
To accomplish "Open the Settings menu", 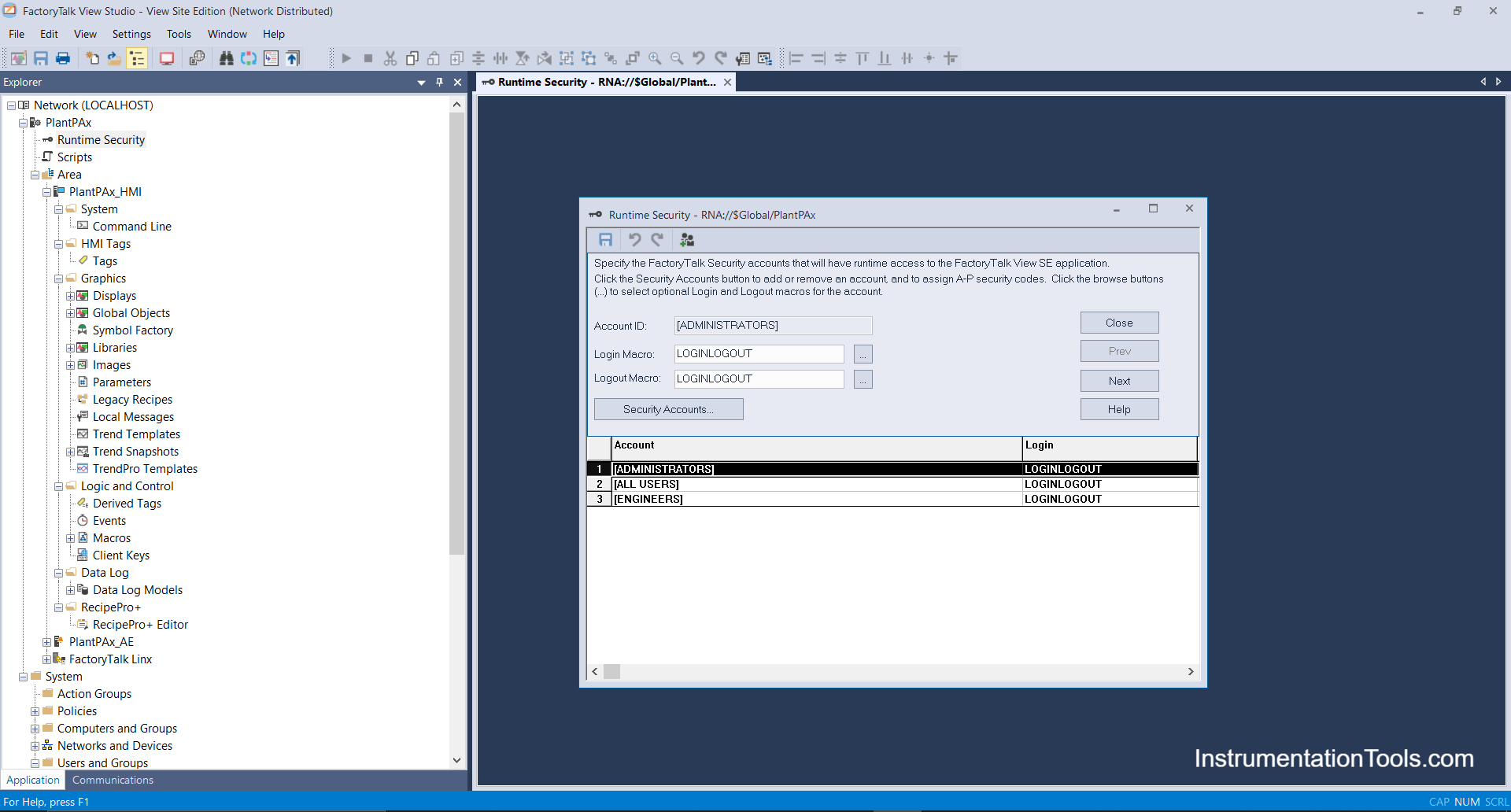I will click(131, 34).
